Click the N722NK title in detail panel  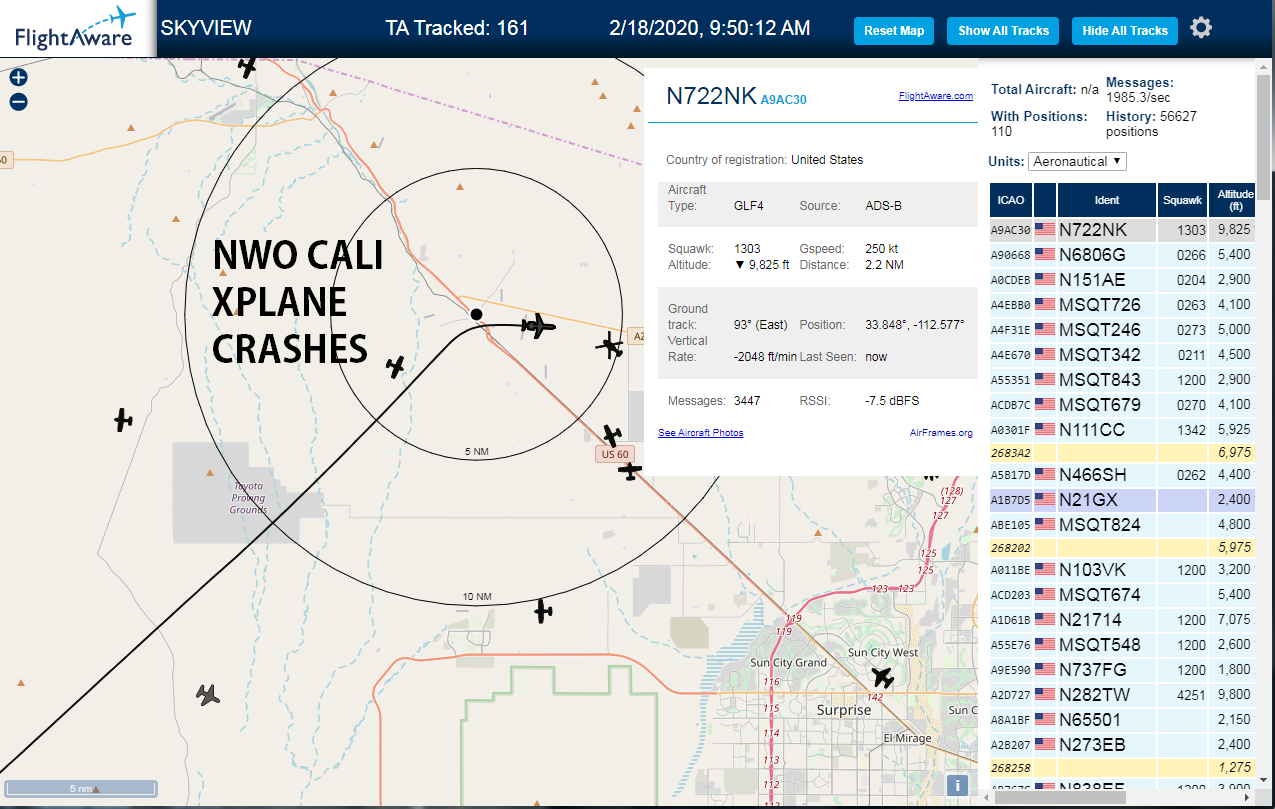tap(711, 96)
